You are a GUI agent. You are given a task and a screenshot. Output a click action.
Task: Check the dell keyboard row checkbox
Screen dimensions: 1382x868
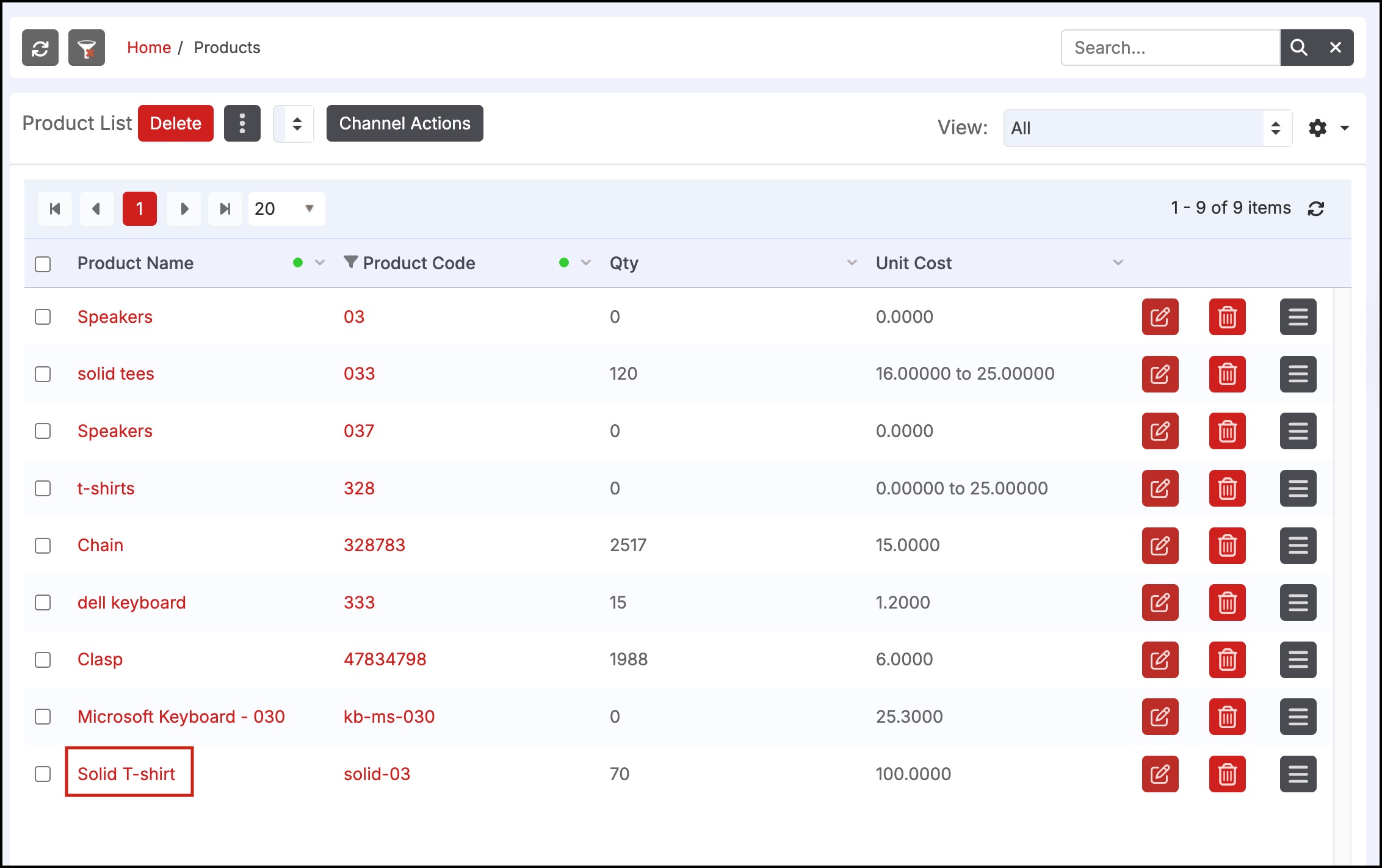click(43, 602)
